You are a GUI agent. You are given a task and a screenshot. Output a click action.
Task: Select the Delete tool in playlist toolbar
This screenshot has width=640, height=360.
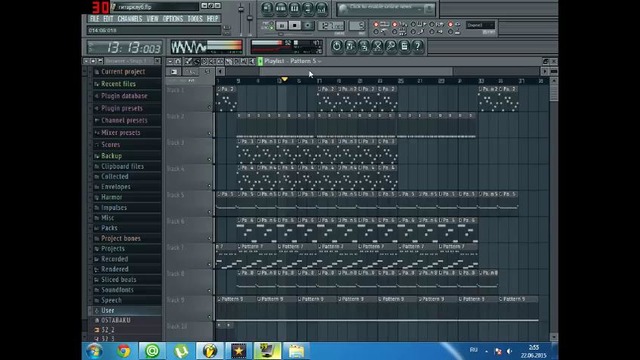point(204,61)
